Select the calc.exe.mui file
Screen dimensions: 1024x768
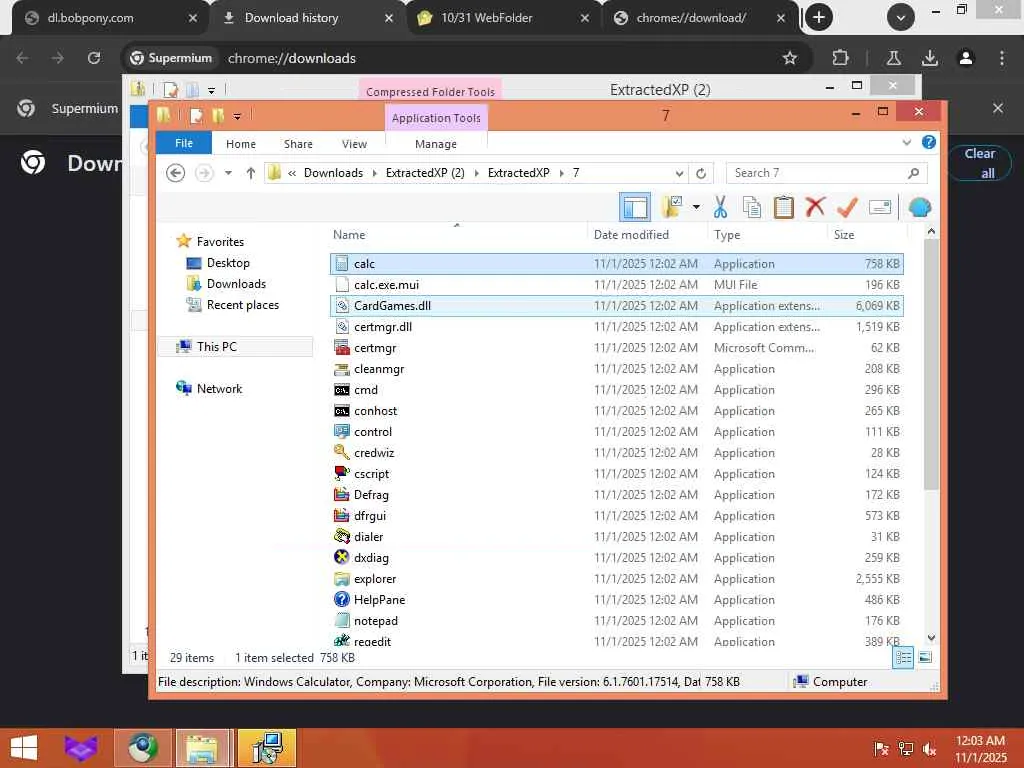click(616, 285)
